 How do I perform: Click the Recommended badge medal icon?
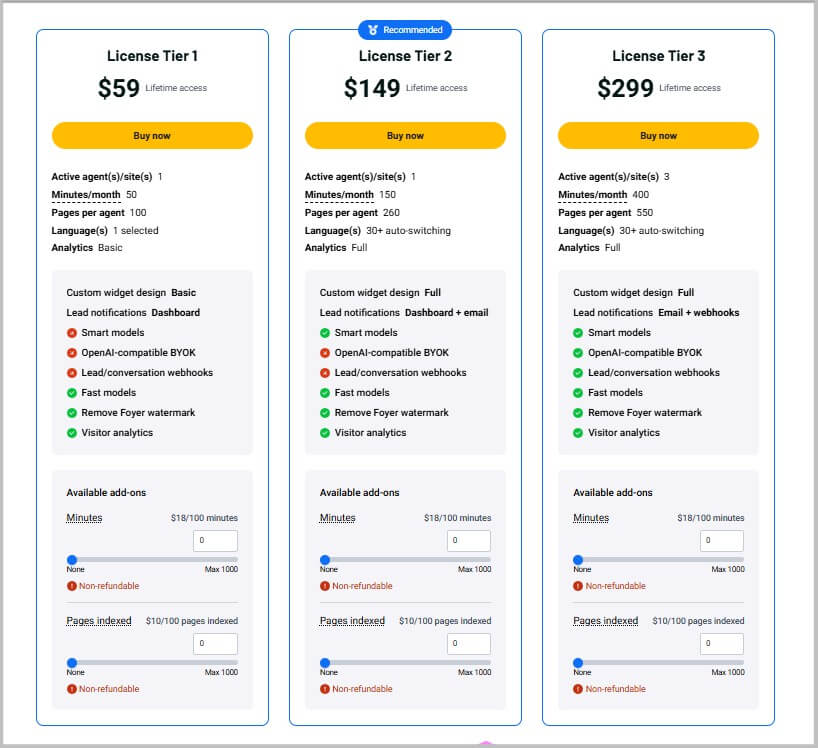coord(372,30)
